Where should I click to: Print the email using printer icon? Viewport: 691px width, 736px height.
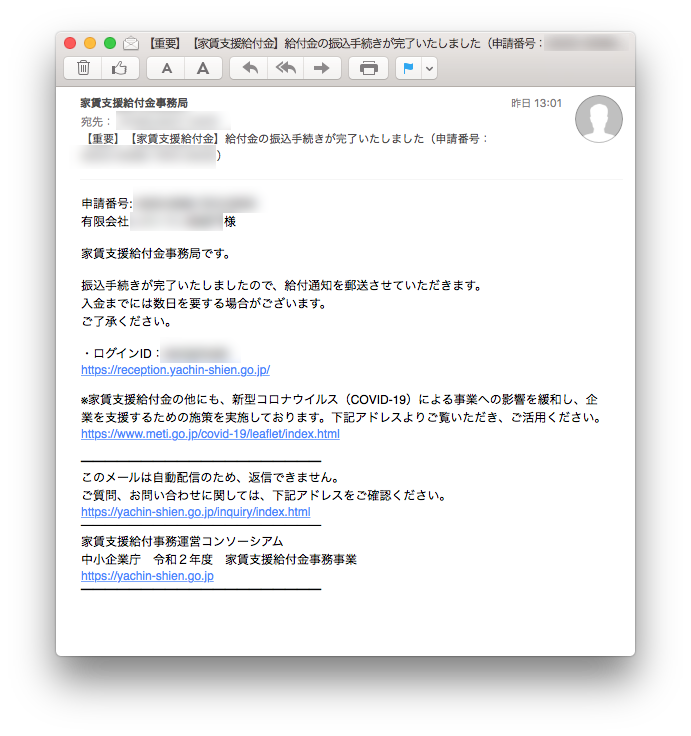(368, 68)
